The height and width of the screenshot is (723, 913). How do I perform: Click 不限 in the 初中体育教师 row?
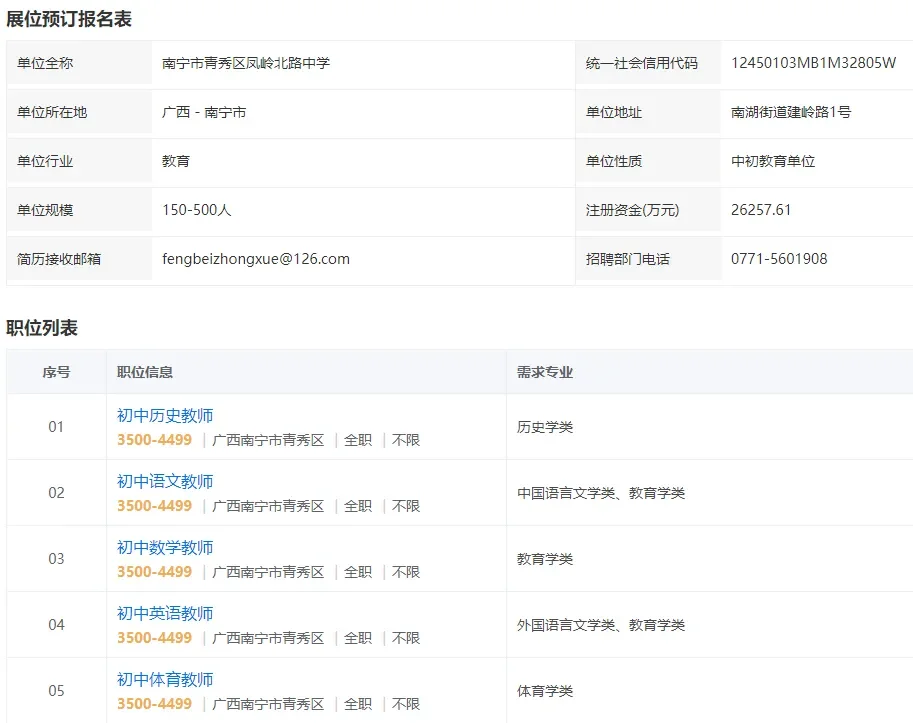(406, 704)
